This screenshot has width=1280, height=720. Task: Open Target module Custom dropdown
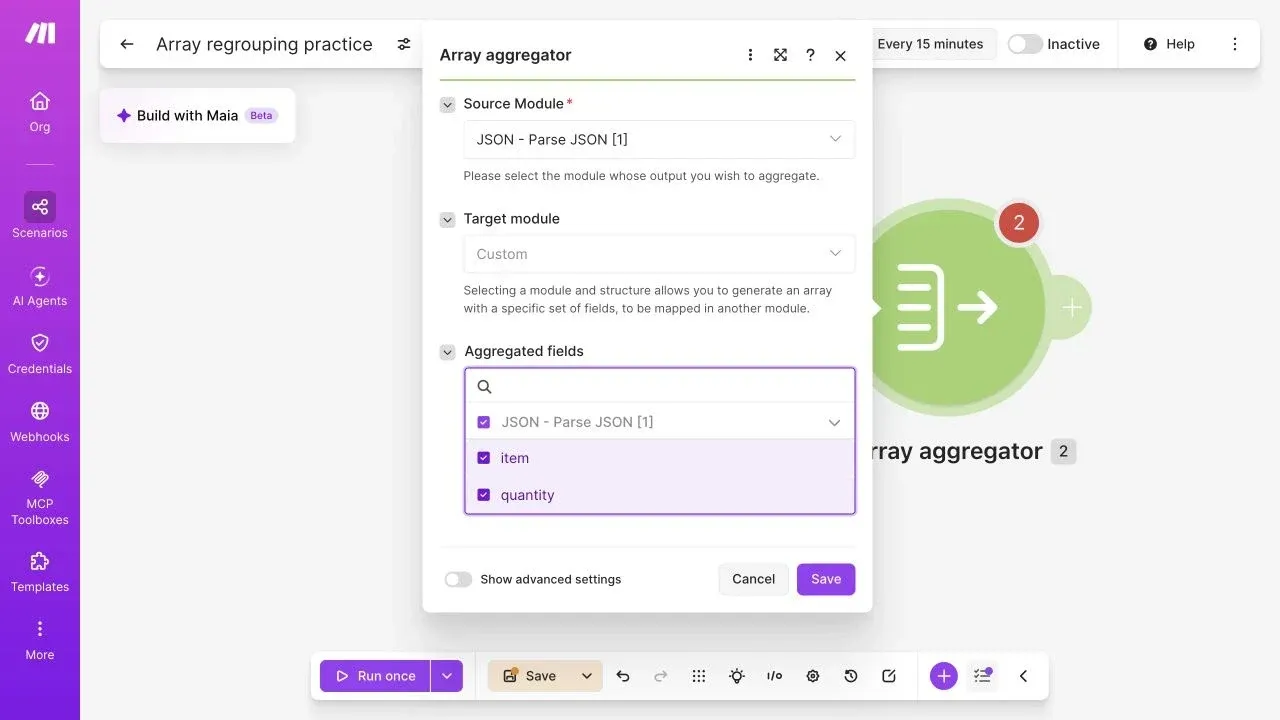pyautogui.click(x=659, y=254)
